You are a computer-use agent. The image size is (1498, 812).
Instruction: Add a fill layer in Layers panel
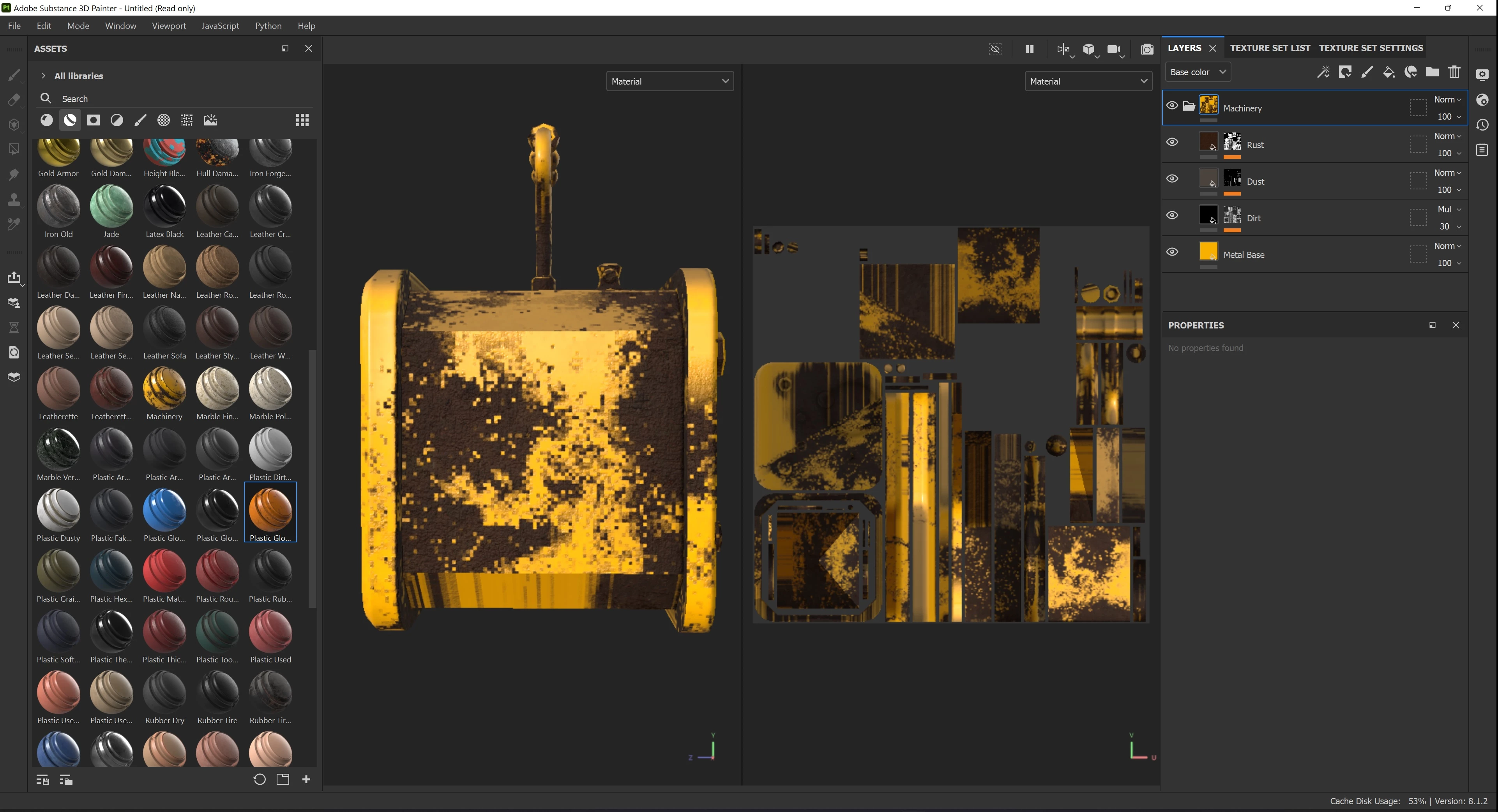point(1388,72)
